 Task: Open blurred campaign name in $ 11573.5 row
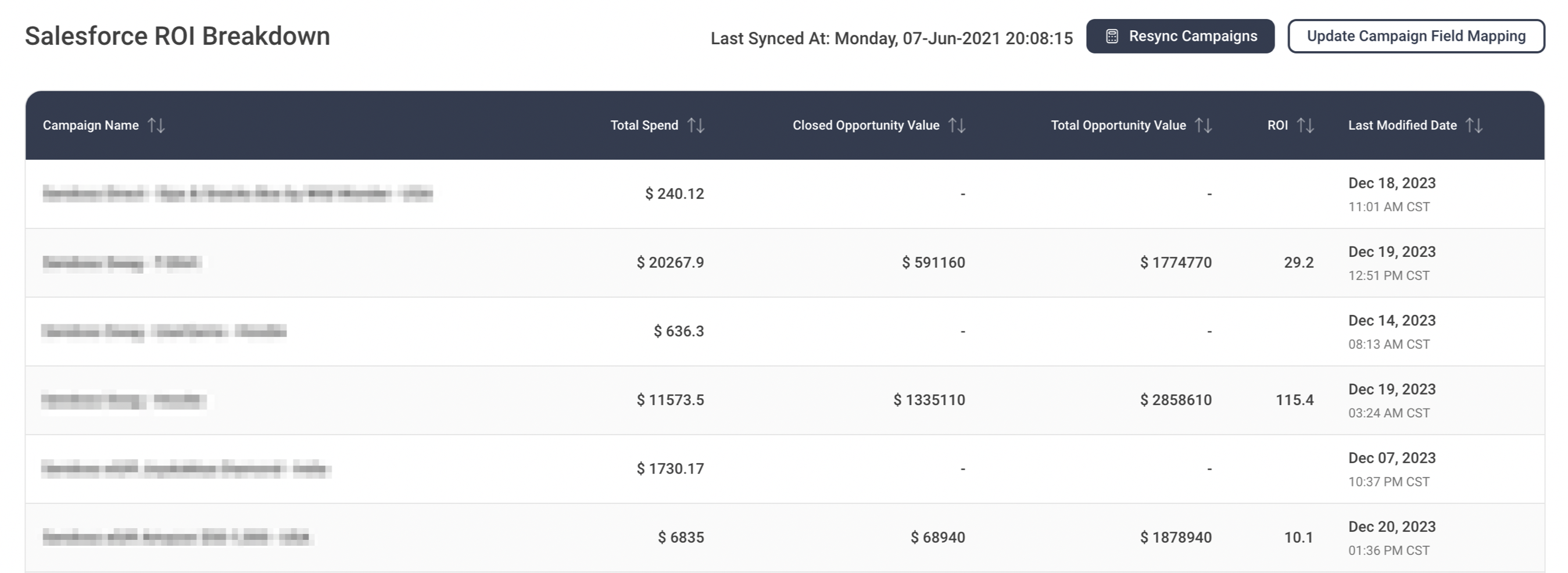pyautogui.click(x=124, y=400)
